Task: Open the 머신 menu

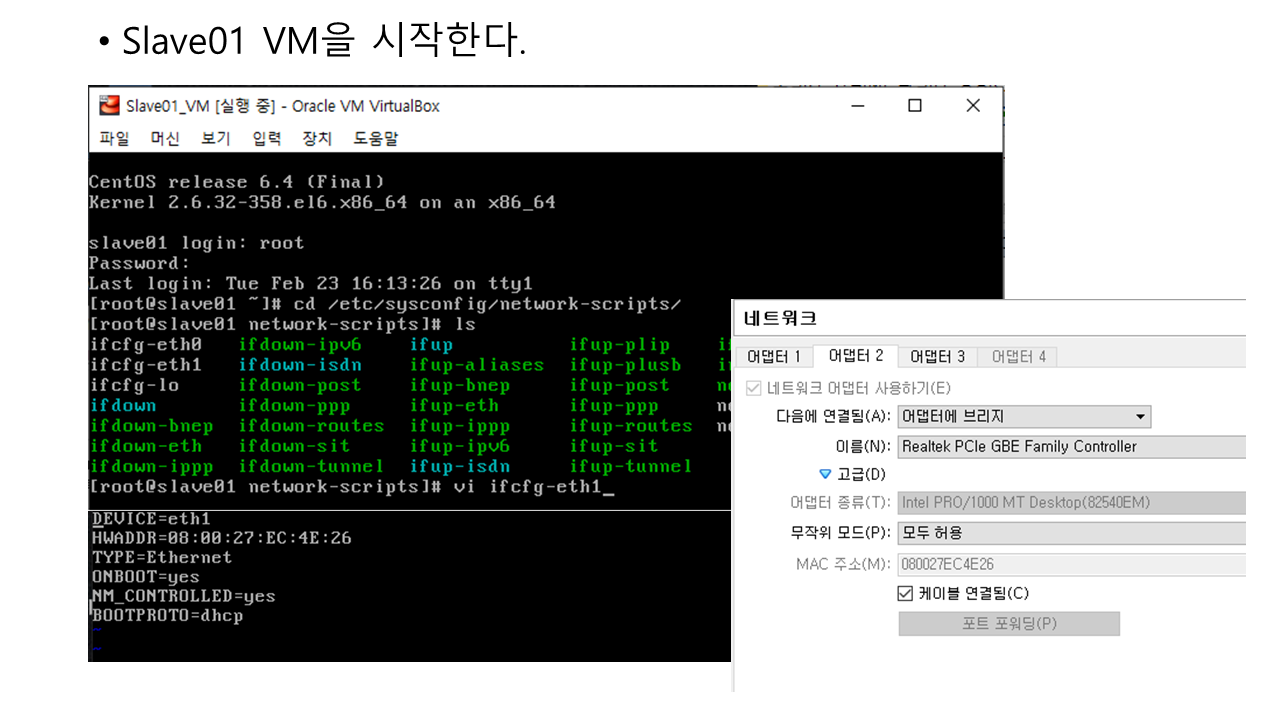Action: tap(165, 139)
